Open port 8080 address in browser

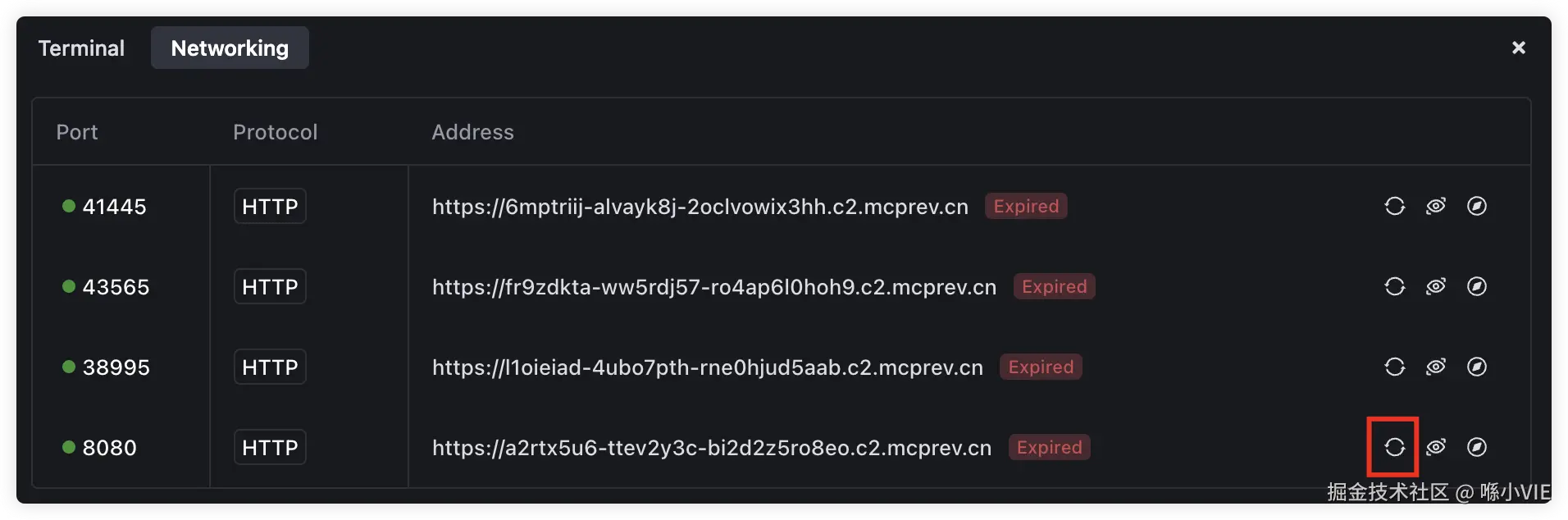[x=1476, y=447]
